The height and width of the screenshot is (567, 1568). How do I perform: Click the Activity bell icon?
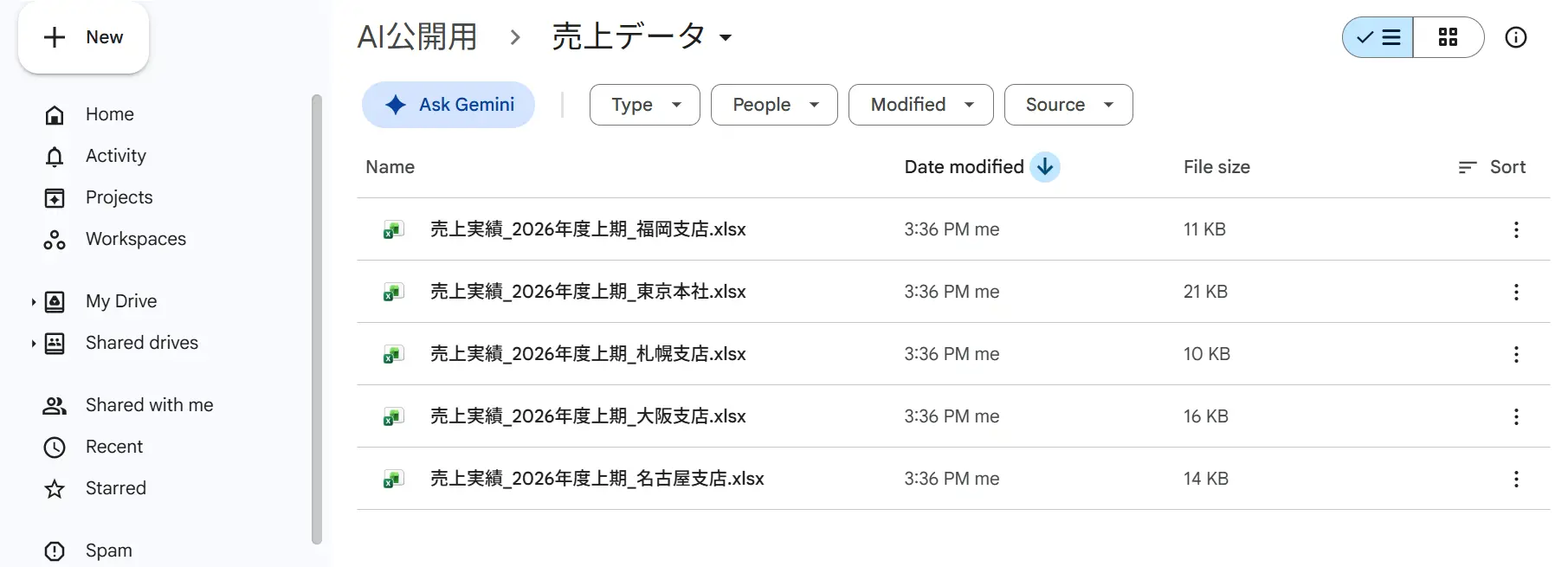pyautogui.click(x=55, y=157)
